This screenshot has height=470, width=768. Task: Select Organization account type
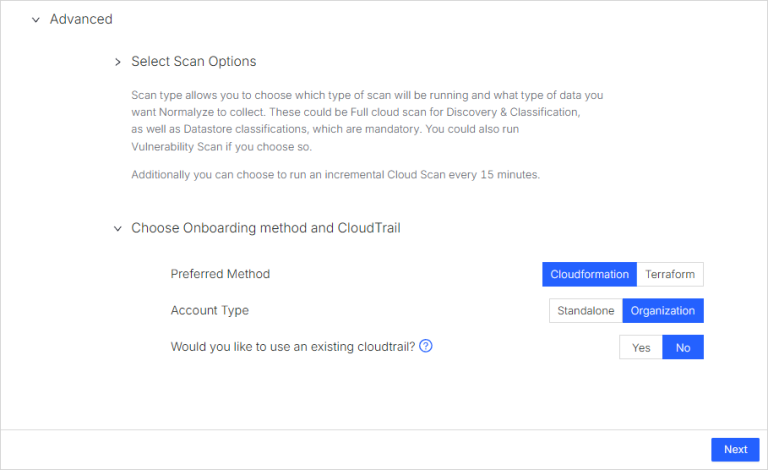[x=663, y=311]
